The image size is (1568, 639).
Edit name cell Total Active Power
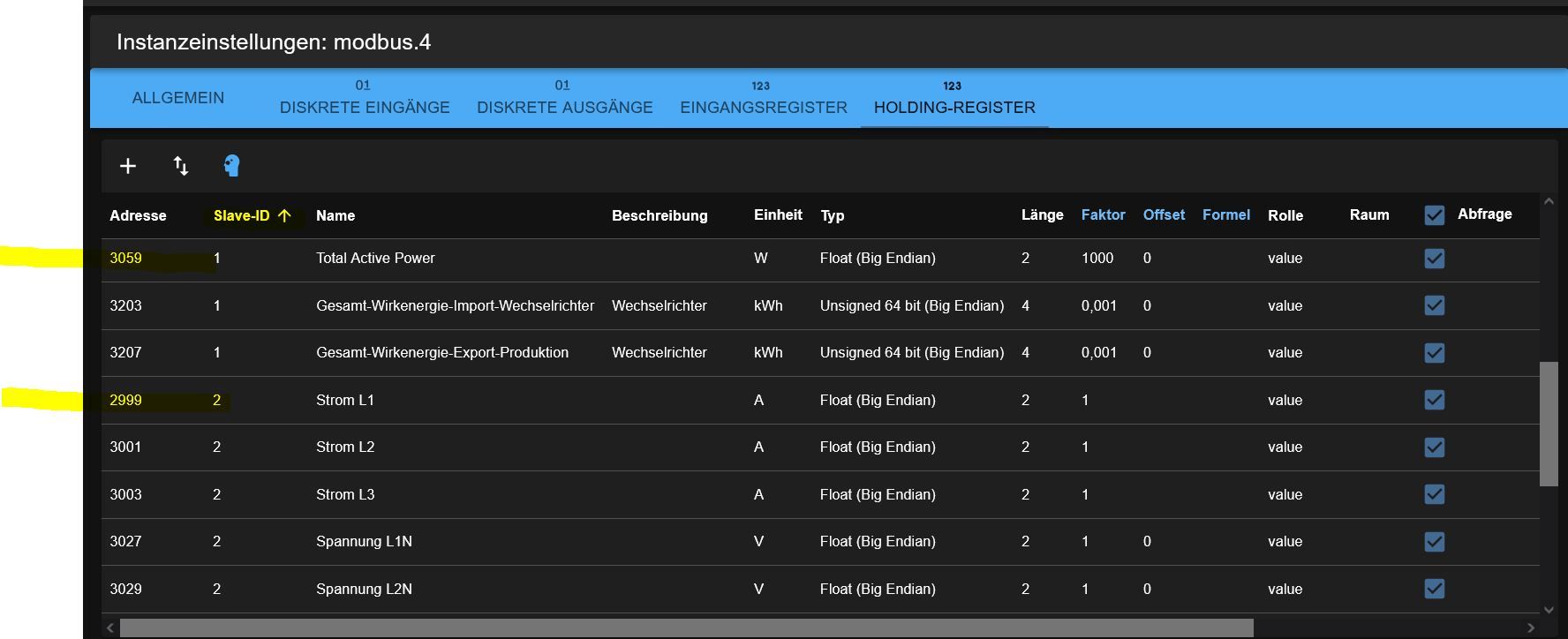point(375,259)
